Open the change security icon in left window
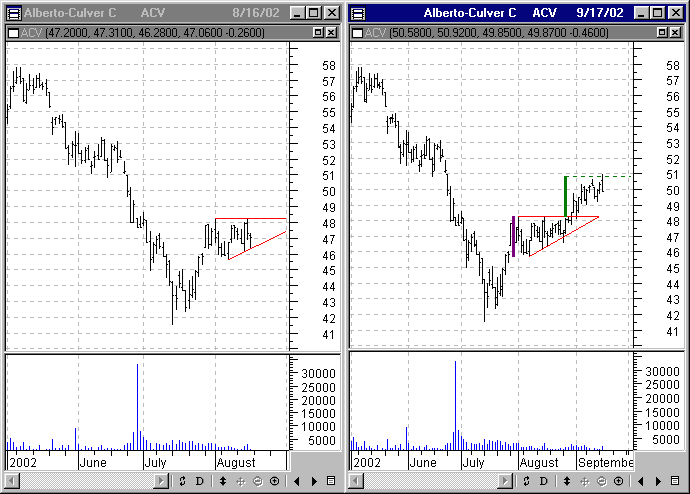 (x=182, y=481)
